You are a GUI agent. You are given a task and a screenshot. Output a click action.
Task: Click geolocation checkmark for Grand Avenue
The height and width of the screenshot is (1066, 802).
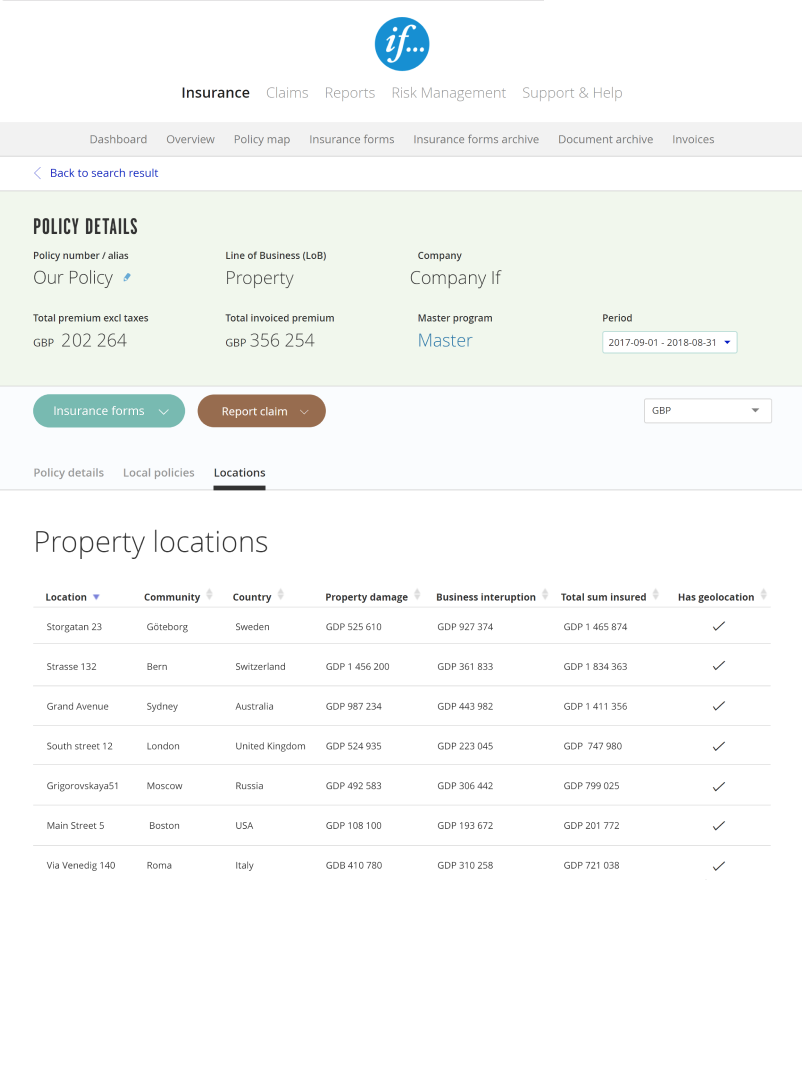click(718, 706)
